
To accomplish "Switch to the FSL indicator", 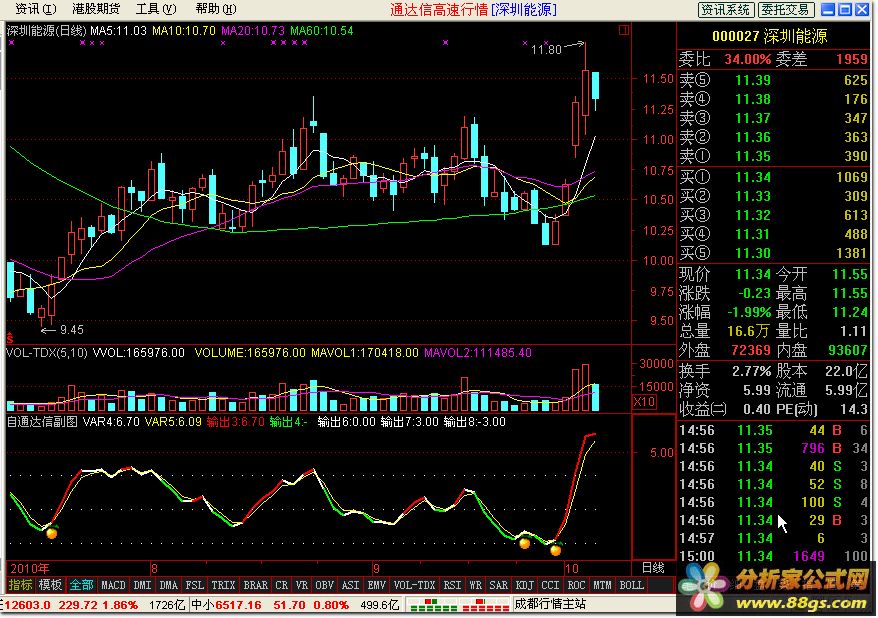I will pyautogui.click(x=194, y=585).
